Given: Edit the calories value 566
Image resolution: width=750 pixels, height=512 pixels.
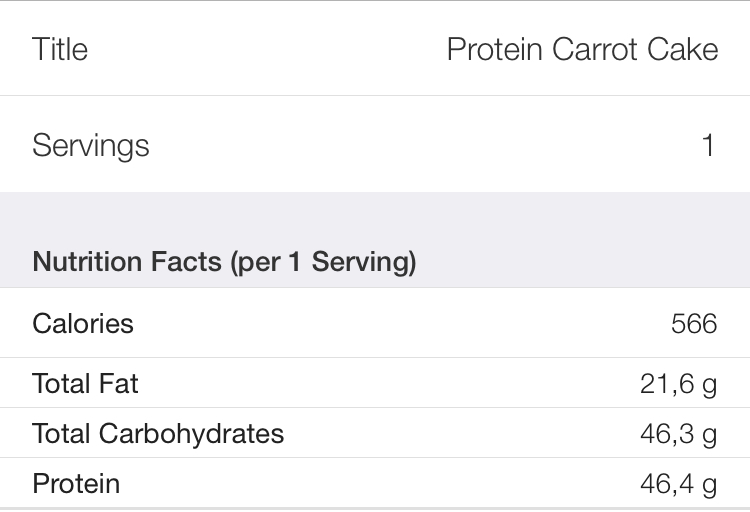Looking at the screenshot, I should tap(694, 323).
